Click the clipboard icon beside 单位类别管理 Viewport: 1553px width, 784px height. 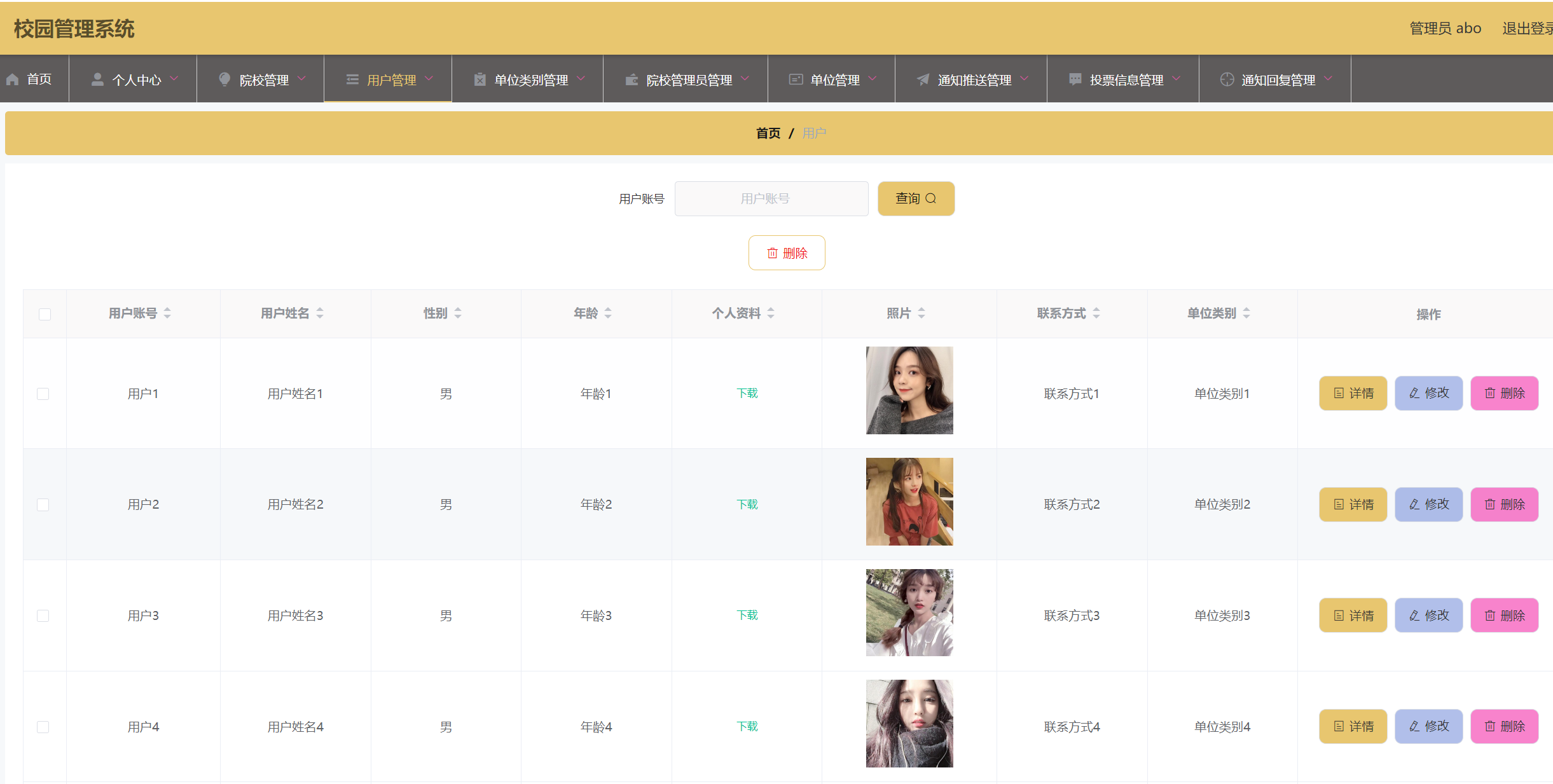tap(480, 79)
